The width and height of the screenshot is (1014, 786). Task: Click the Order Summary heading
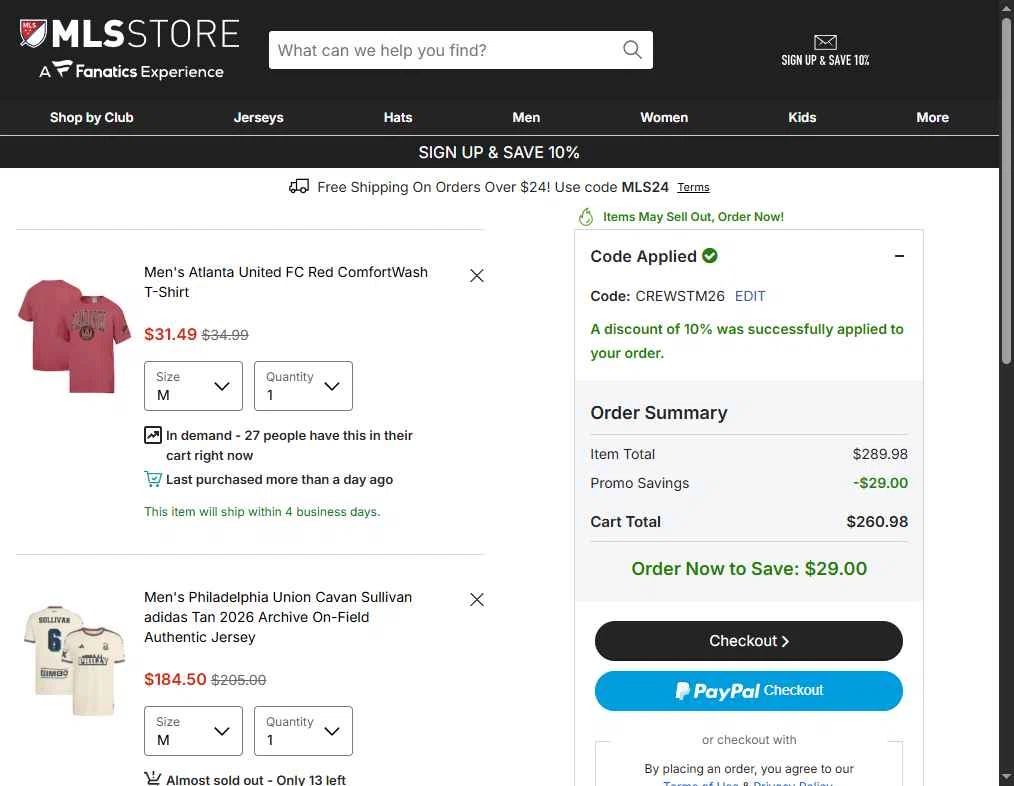tap(659, 413)
